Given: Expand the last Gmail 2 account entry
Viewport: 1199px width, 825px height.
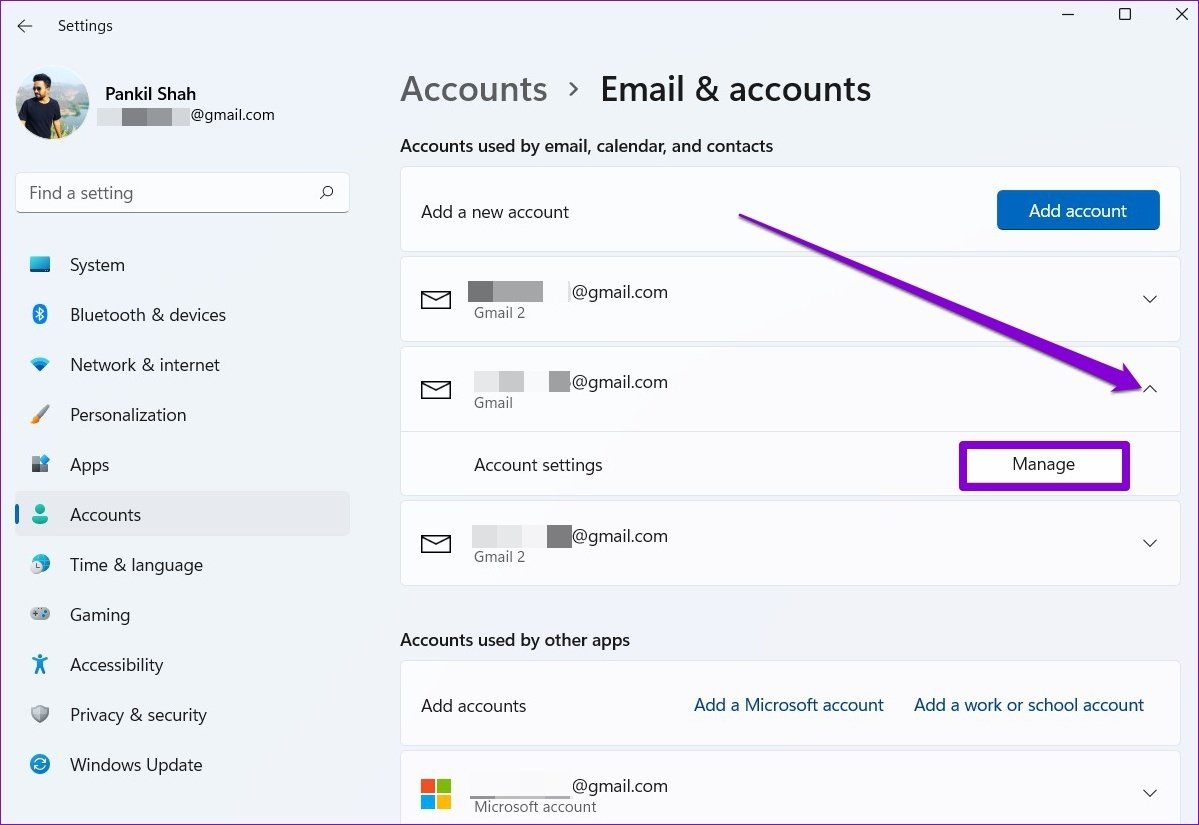Looking at the screenshot, I should 1149,544.
